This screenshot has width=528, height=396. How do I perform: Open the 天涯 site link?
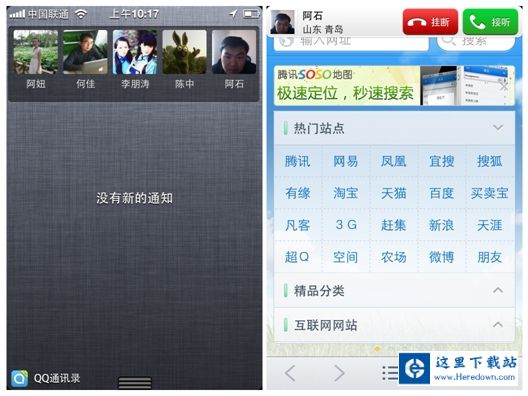point(490,225)
